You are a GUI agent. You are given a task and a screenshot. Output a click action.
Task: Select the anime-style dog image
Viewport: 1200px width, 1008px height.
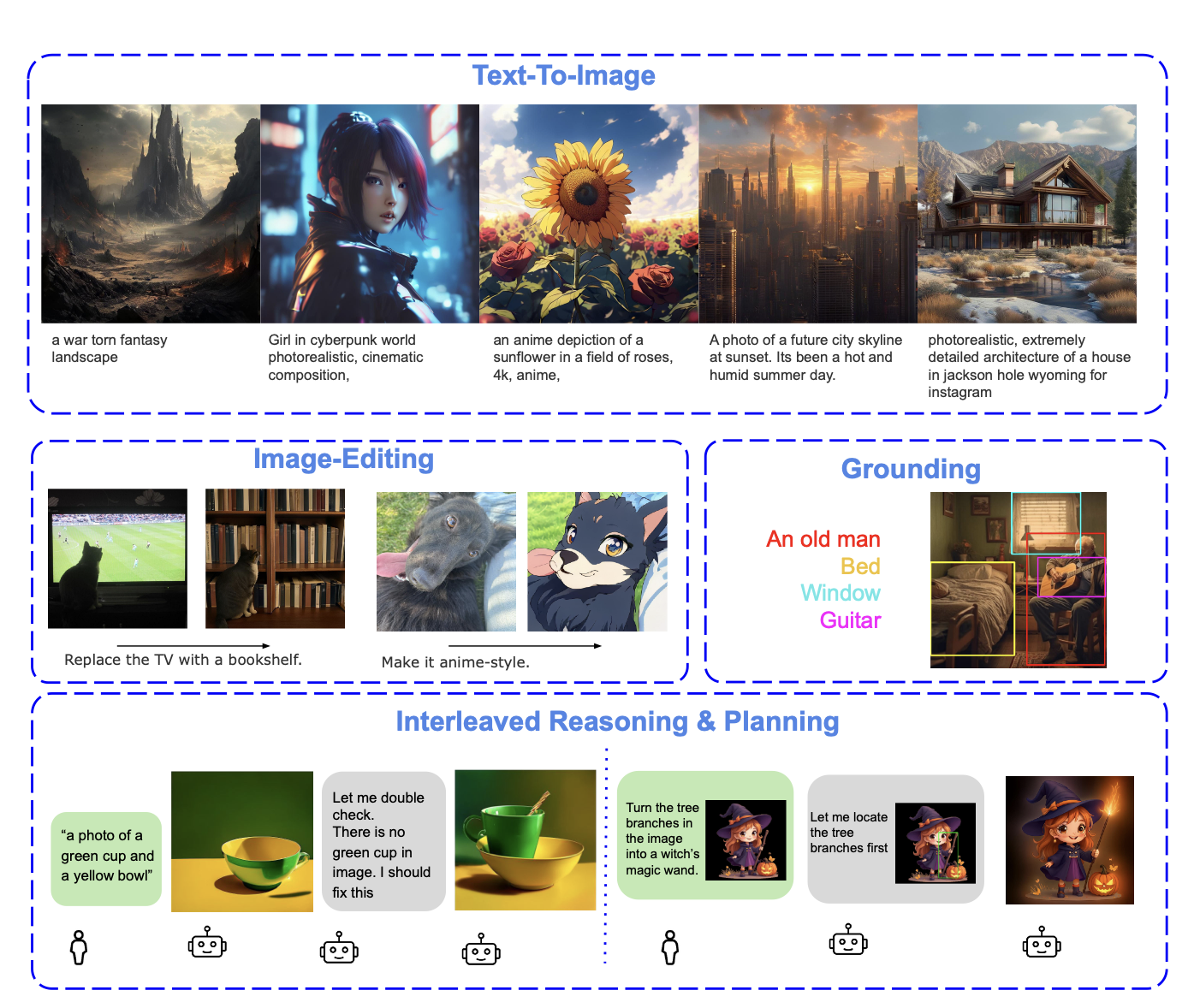pyautogui.click(x=597, y=561)
